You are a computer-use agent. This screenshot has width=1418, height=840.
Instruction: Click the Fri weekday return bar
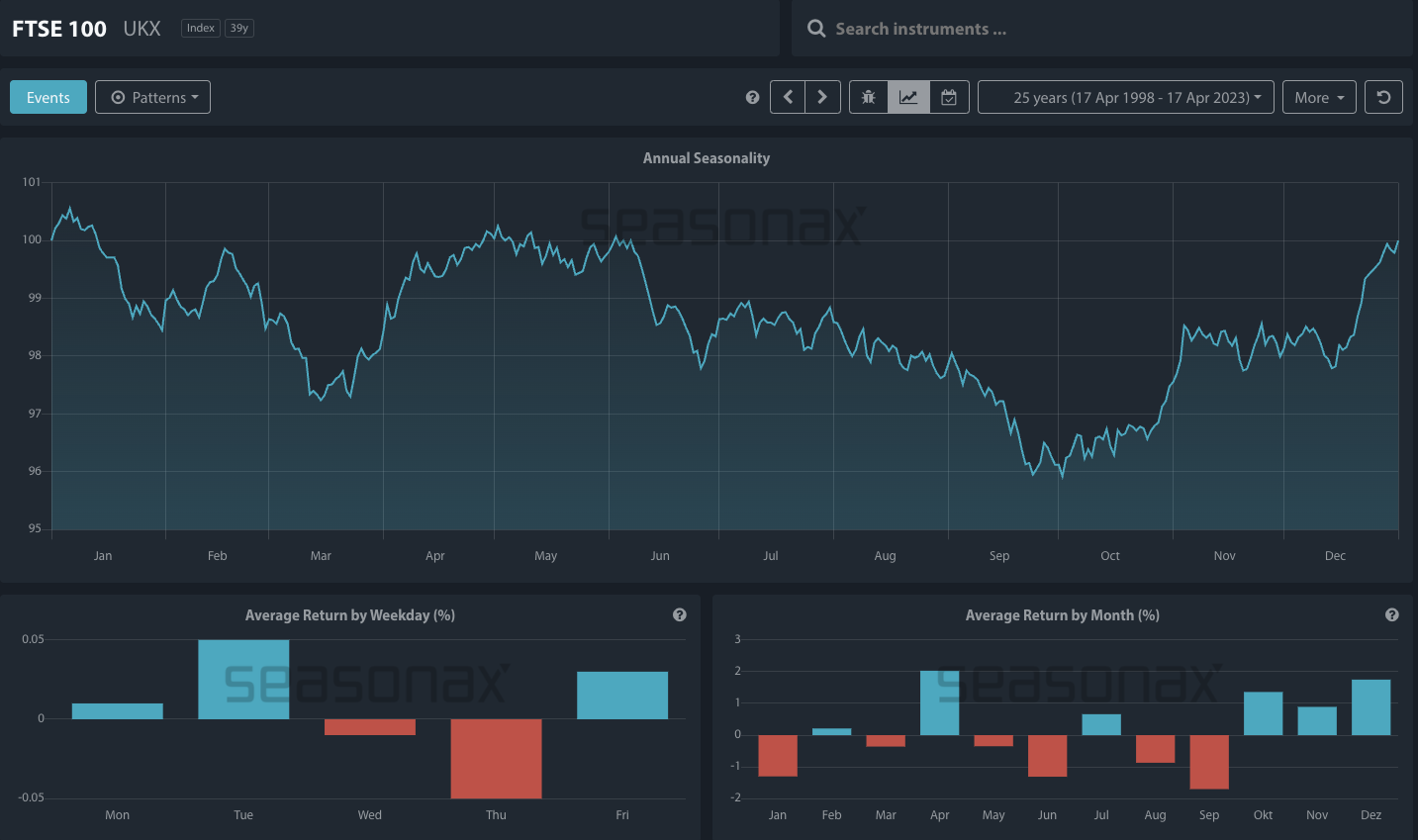[622, 696]
